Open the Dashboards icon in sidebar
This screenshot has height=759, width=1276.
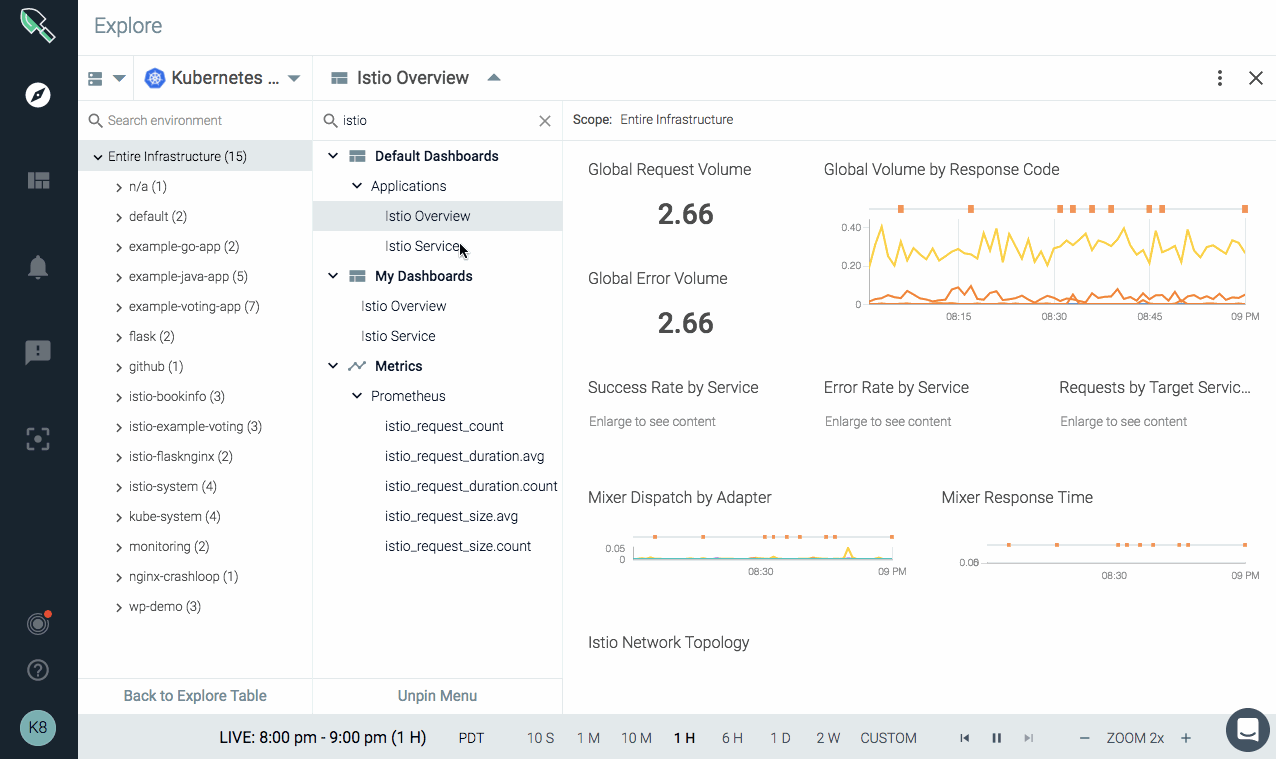pos(38,181)
